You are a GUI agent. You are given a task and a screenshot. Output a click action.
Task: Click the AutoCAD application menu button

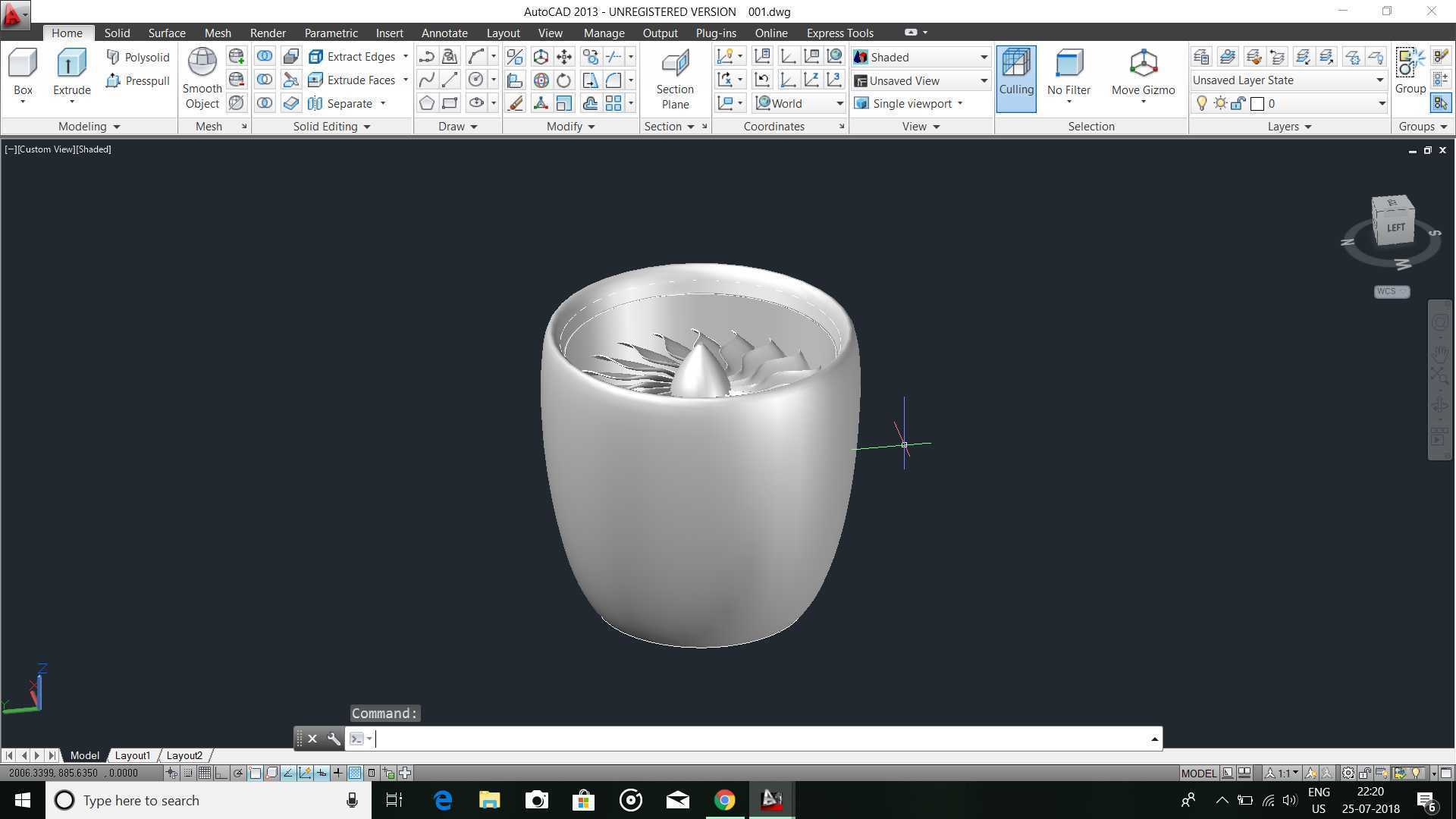click(x=15, y=14)
